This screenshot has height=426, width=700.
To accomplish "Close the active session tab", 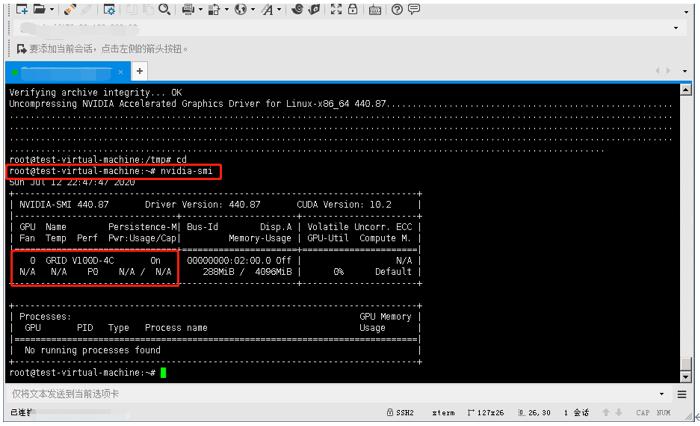I will pyautogui.click(x=121, y=71).
